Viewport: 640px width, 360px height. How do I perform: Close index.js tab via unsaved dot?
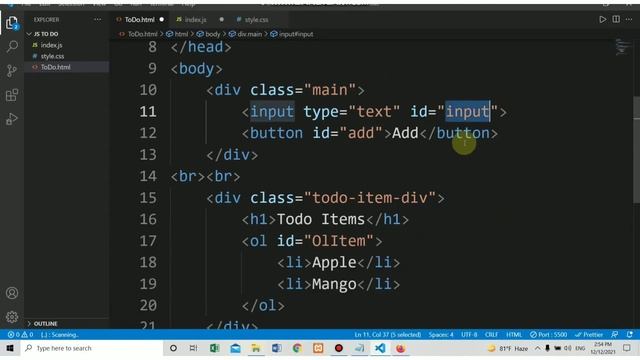coord(221,20)
